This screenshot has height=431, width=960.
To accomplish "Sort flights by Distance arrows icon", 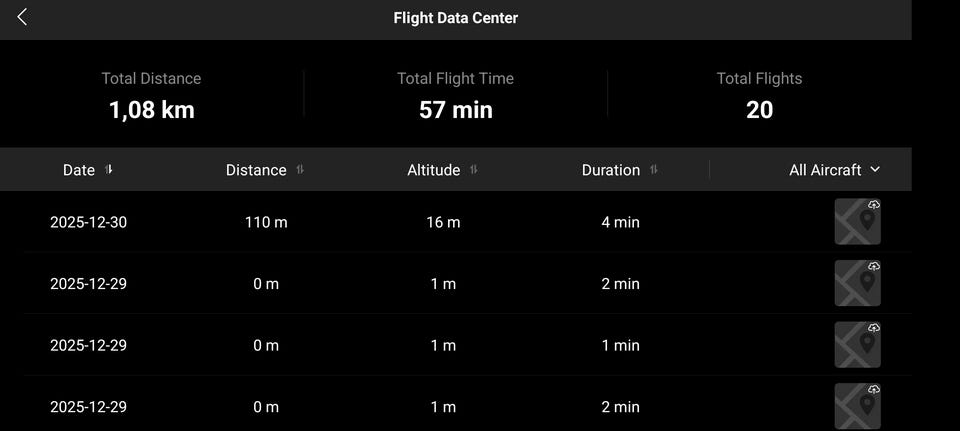I will click(x=300, y=169).
